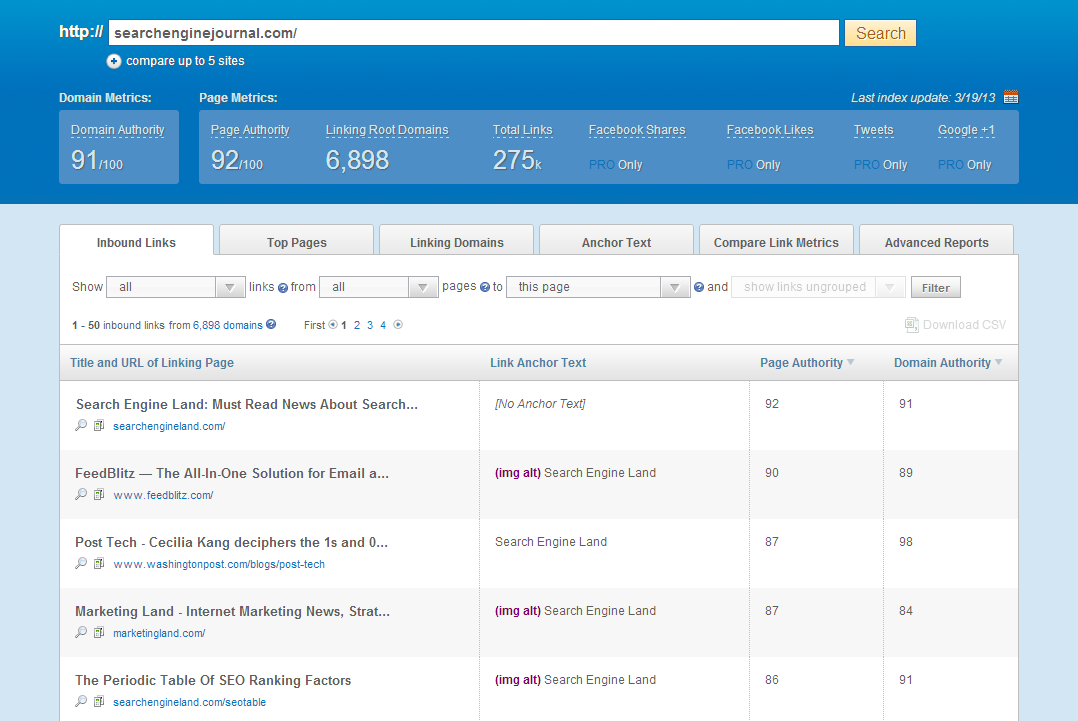Click the Facebook Shares metric label
Image resolution: width=1078 pixels, height=721 pixels.
(x=637, y=130)
